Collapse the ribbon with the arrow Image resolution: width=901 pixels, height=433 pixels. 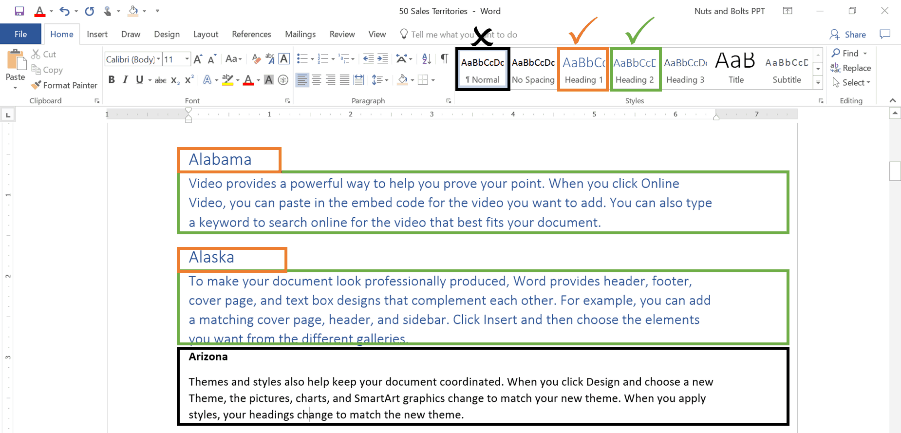(x=893, y=101)
